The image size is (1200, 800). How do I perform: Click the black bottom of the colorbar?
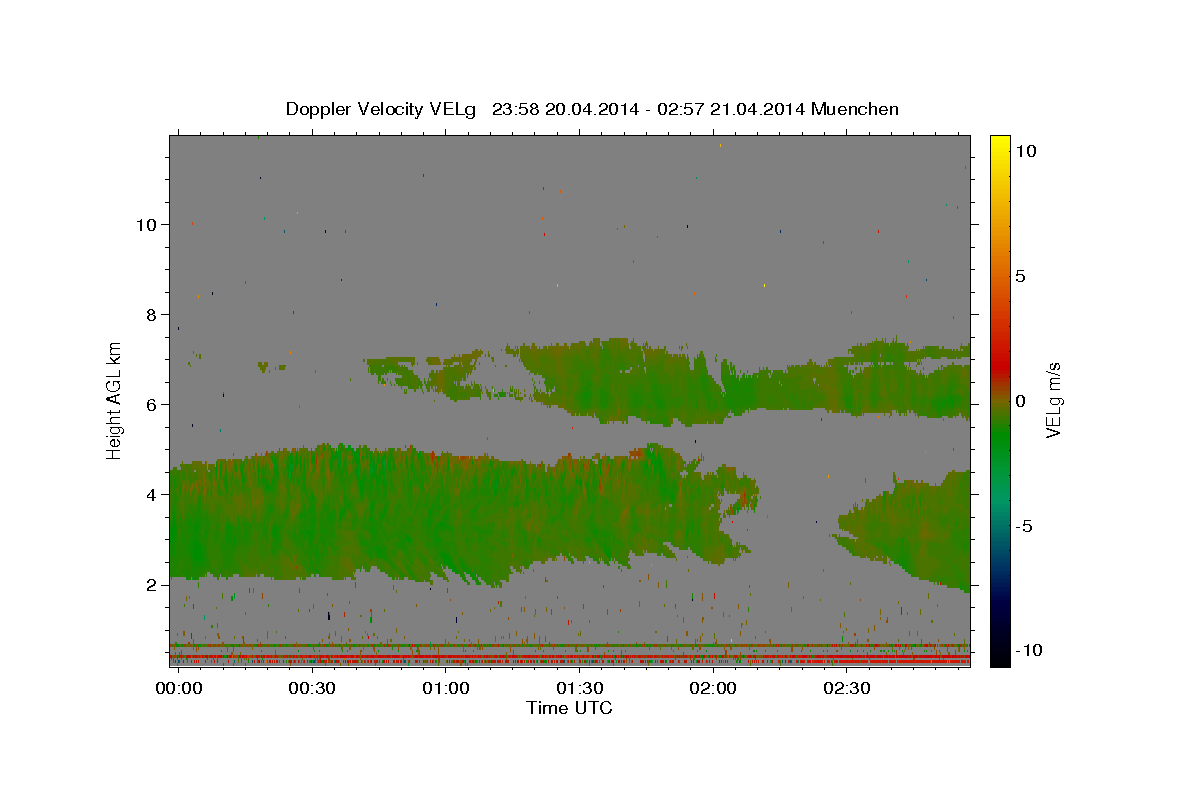coord(999,655)
